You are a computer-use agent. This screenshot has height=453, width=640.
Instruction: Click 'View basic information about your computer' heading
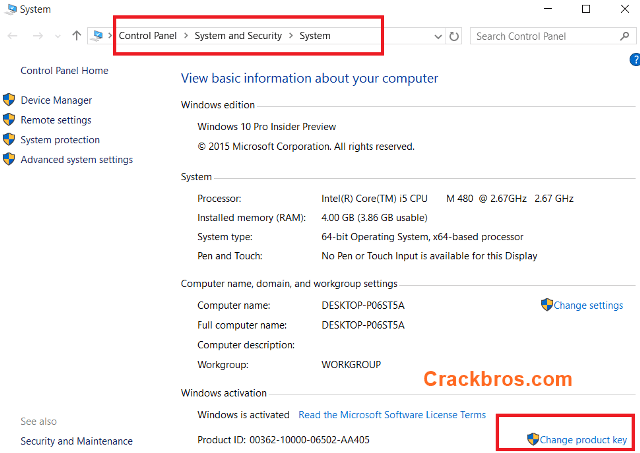click(309, 78)
